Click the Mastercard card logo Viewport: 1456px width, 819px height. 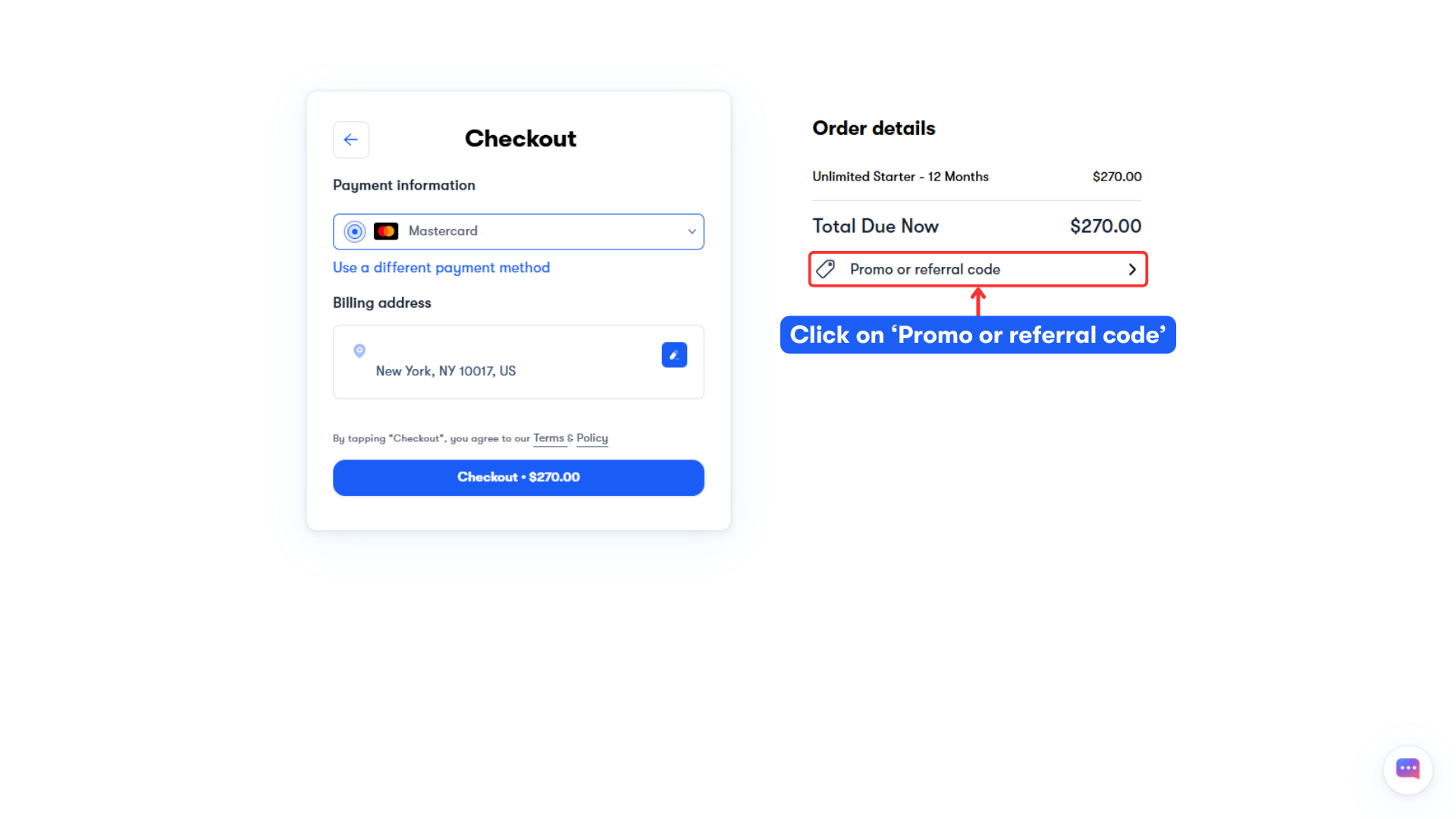(386, 231)
